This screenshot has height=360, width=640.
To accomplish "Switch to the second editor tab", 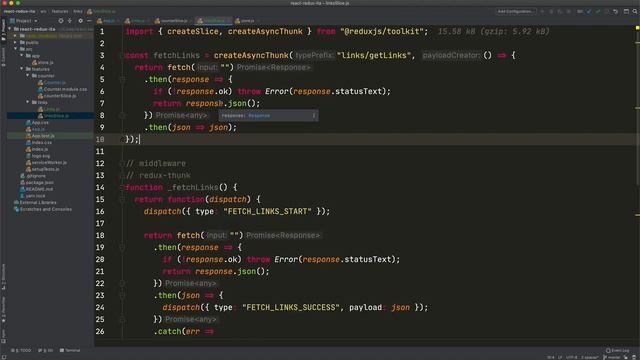I will point(136,20).
